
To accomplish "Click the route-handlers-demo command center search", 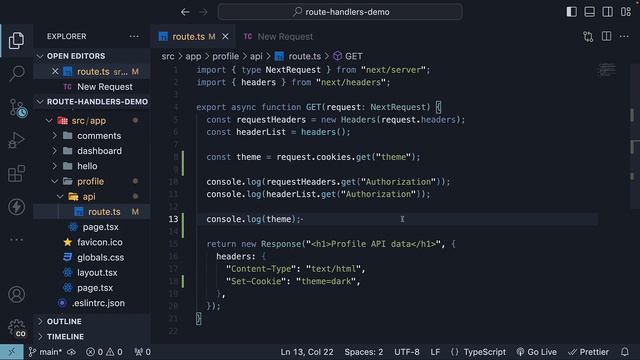I will click(x=340, y=12).
